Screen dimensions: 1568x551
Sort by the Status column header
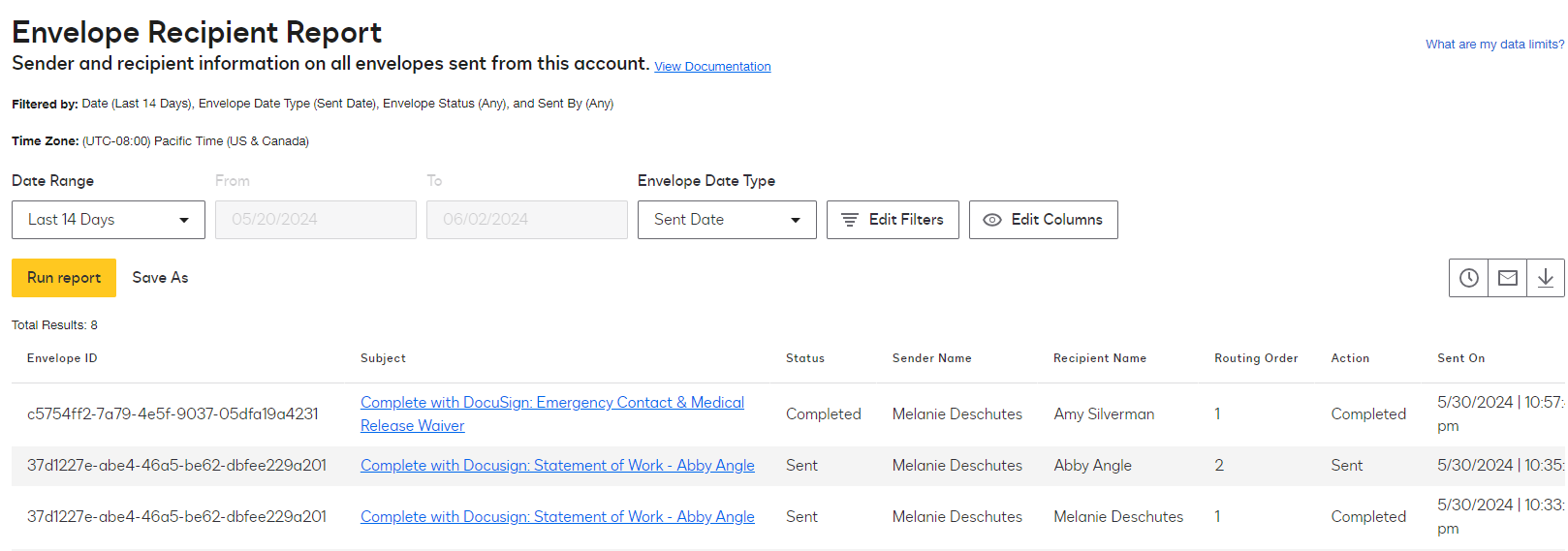(805, 358)
